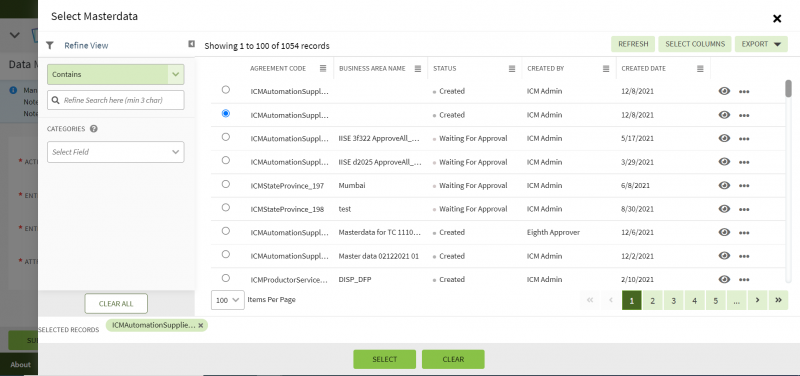Viewport: 800px width, 376px height.
Task: Collapse the Refine View side panel
Action: [x=191, y=44]
